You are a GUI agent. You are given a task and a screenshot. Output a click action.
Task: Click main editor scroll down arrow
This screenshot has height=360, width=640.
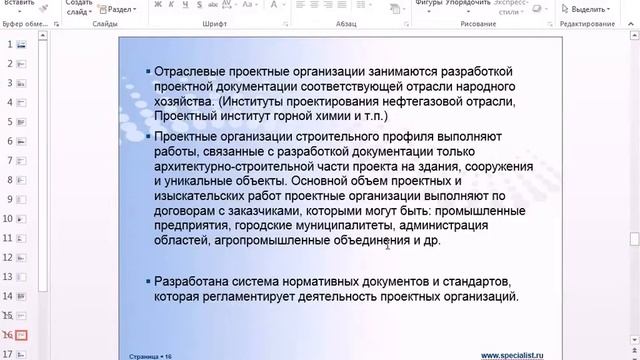click(x=634, y=340)
